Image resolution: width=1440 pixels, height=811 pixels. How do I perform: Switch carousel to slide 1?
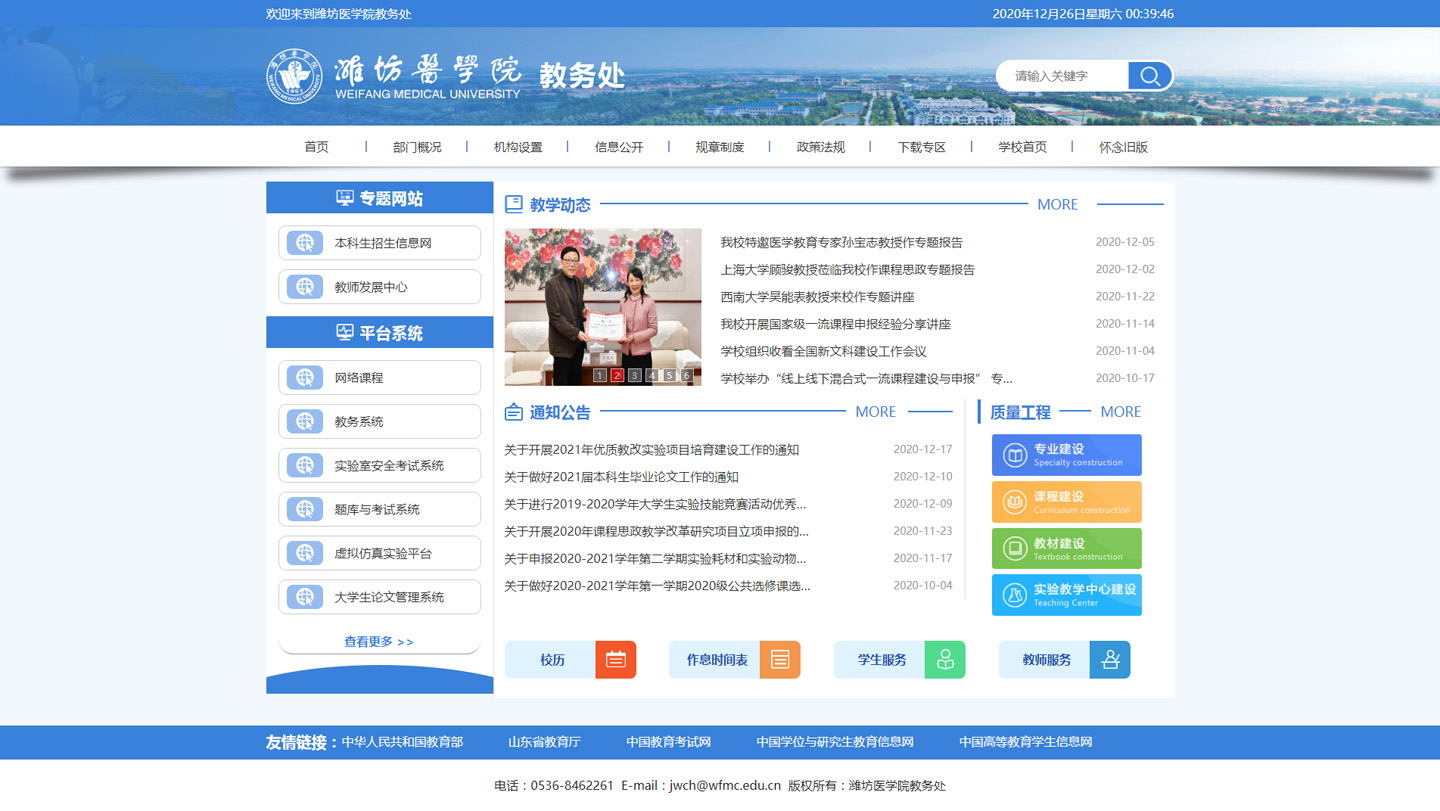click(600, 376)
